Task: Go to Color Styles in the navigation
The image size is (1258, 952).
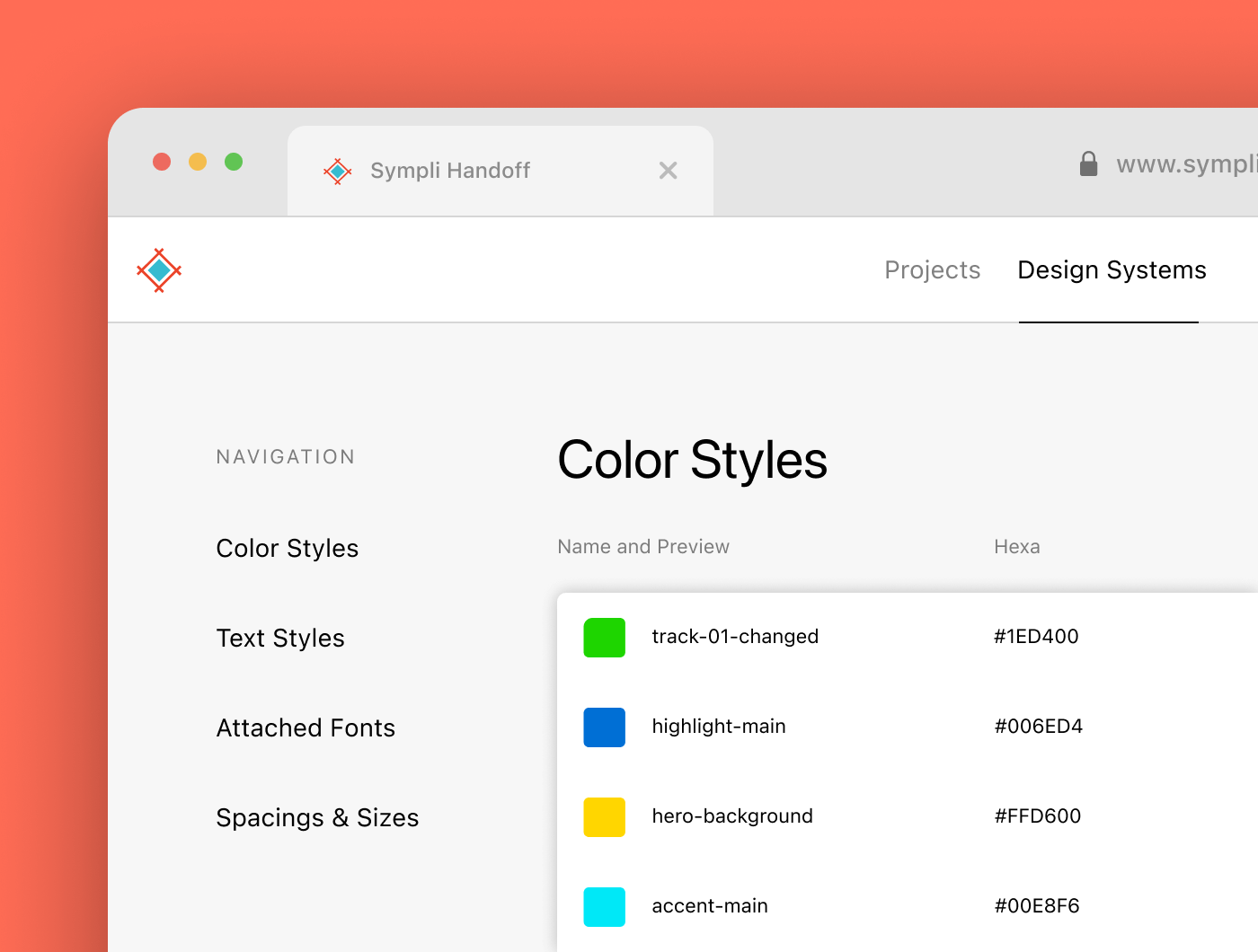Action: pos(288,548)
